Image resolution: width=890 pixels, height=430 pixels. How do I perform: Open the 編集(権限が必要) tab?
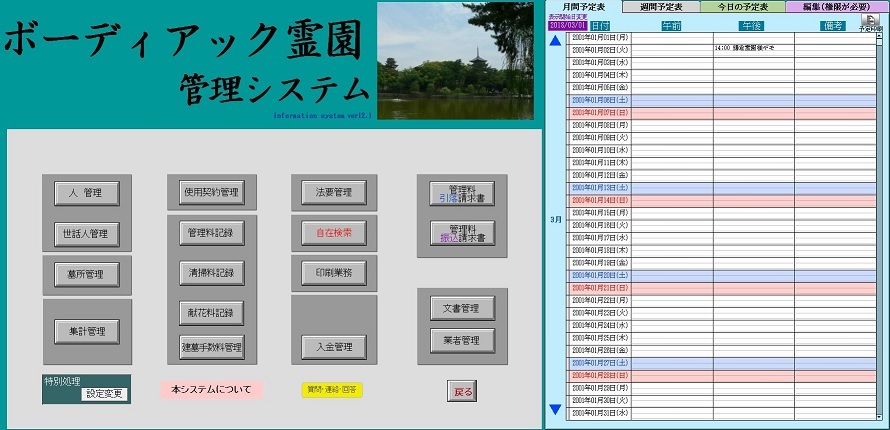click(837, 7)
